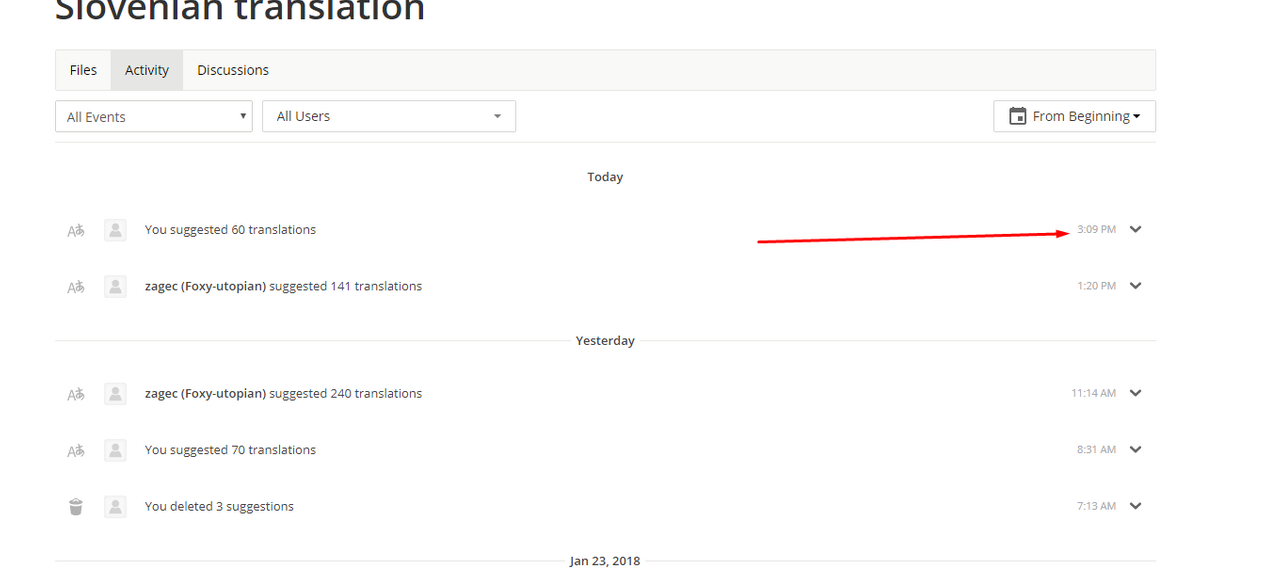Image resolution: width=1280 pixels, height=576 pixels.
Task: Click the 11:14 AM timestamp
Action: [1093, 394]
